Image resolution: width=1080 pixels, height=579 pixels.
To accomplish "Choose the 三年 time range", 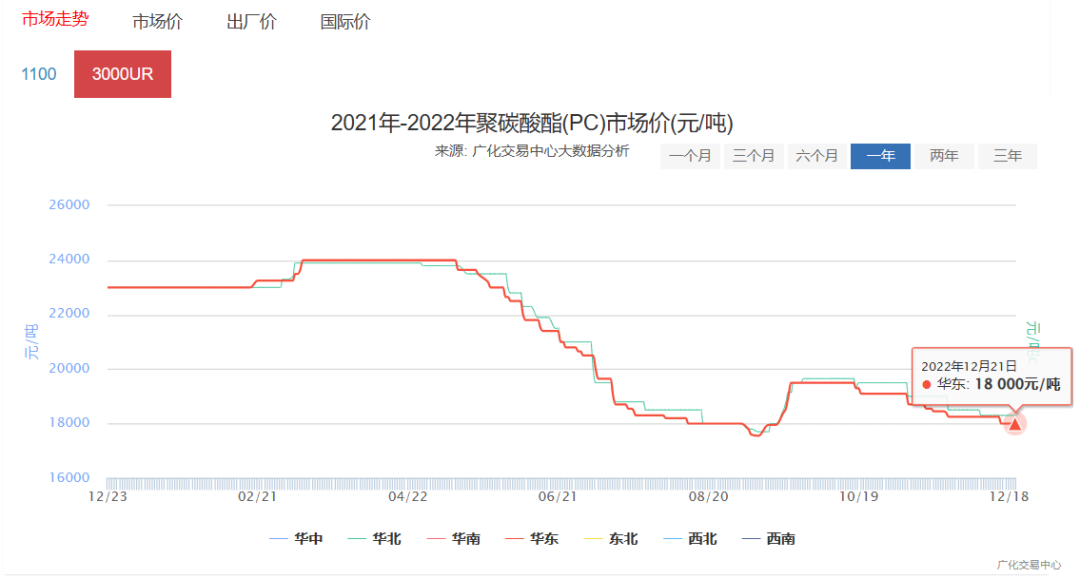I will [x=1007, y=156].
